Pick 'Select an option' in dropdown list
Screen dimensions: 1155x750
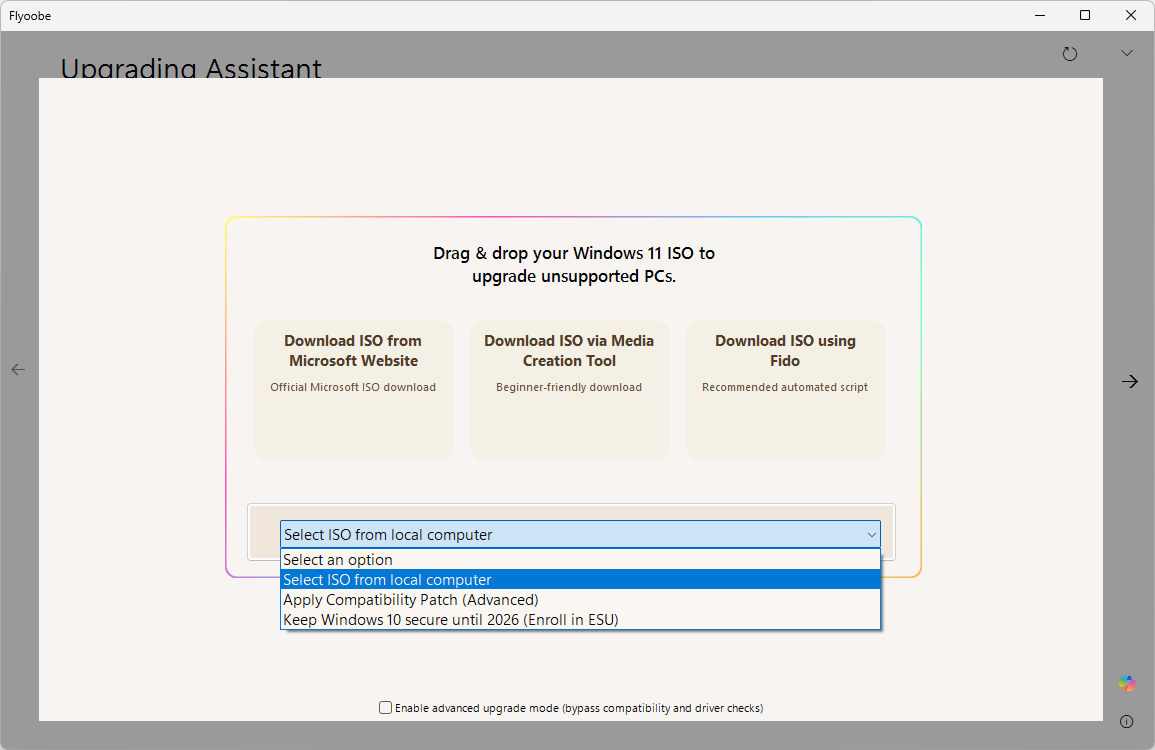tap(580, 560)
